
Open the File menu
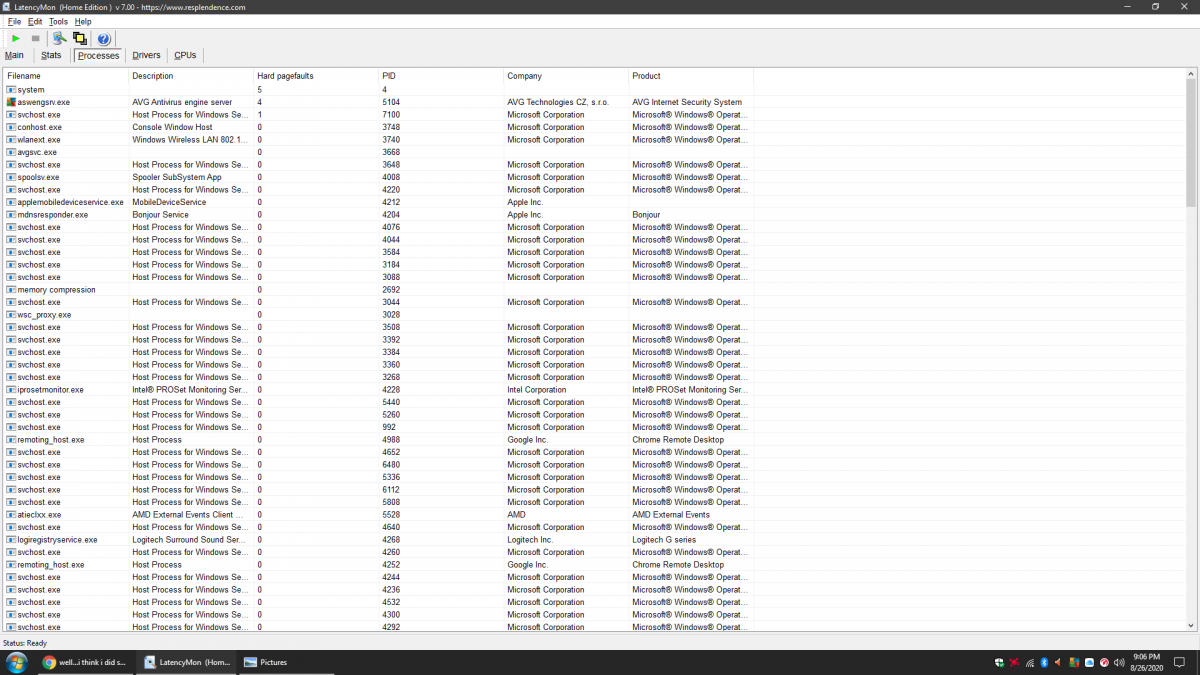coord(14,21)
